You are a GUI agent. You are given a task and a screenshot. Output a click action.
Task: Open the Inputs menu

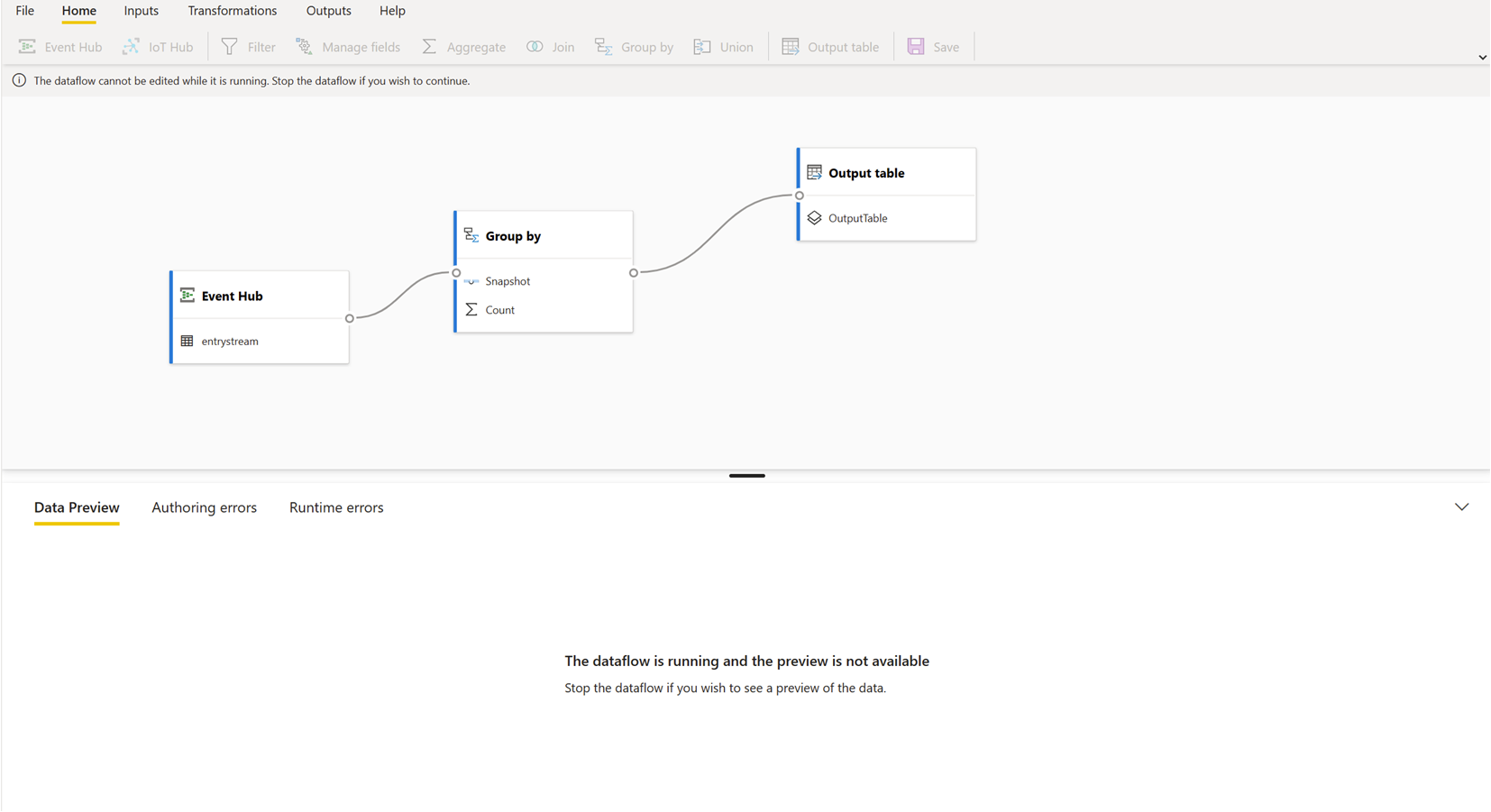141,10
